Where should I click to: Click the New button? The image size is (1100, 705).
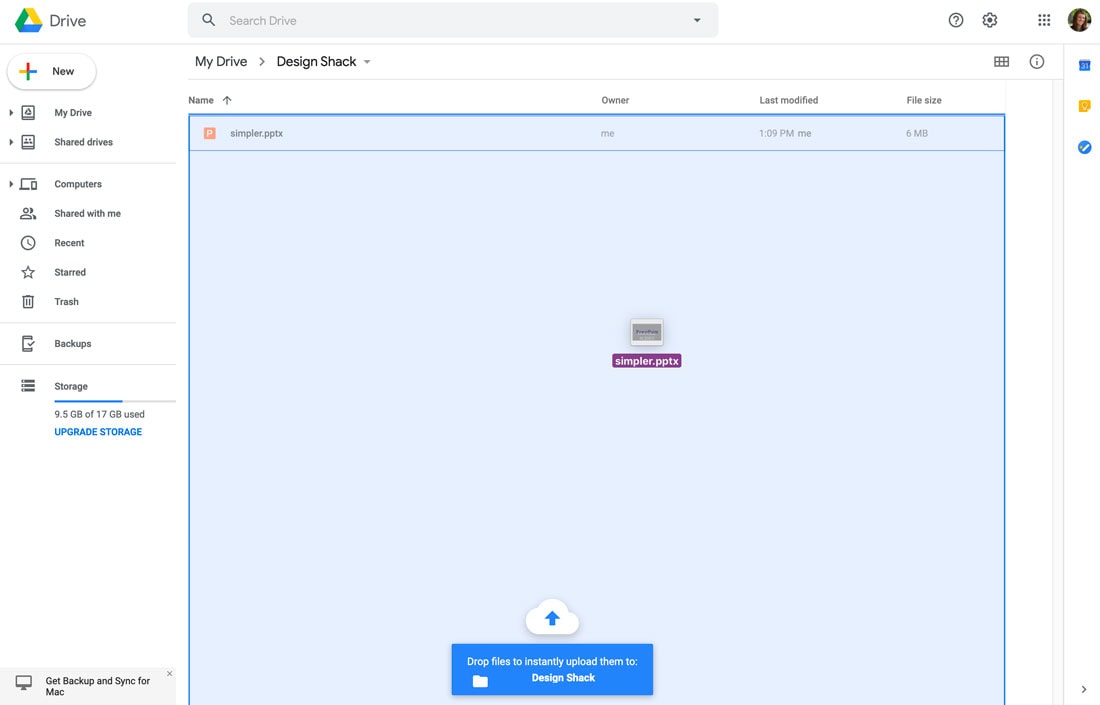pyautogui.click(x=51, y=72)
